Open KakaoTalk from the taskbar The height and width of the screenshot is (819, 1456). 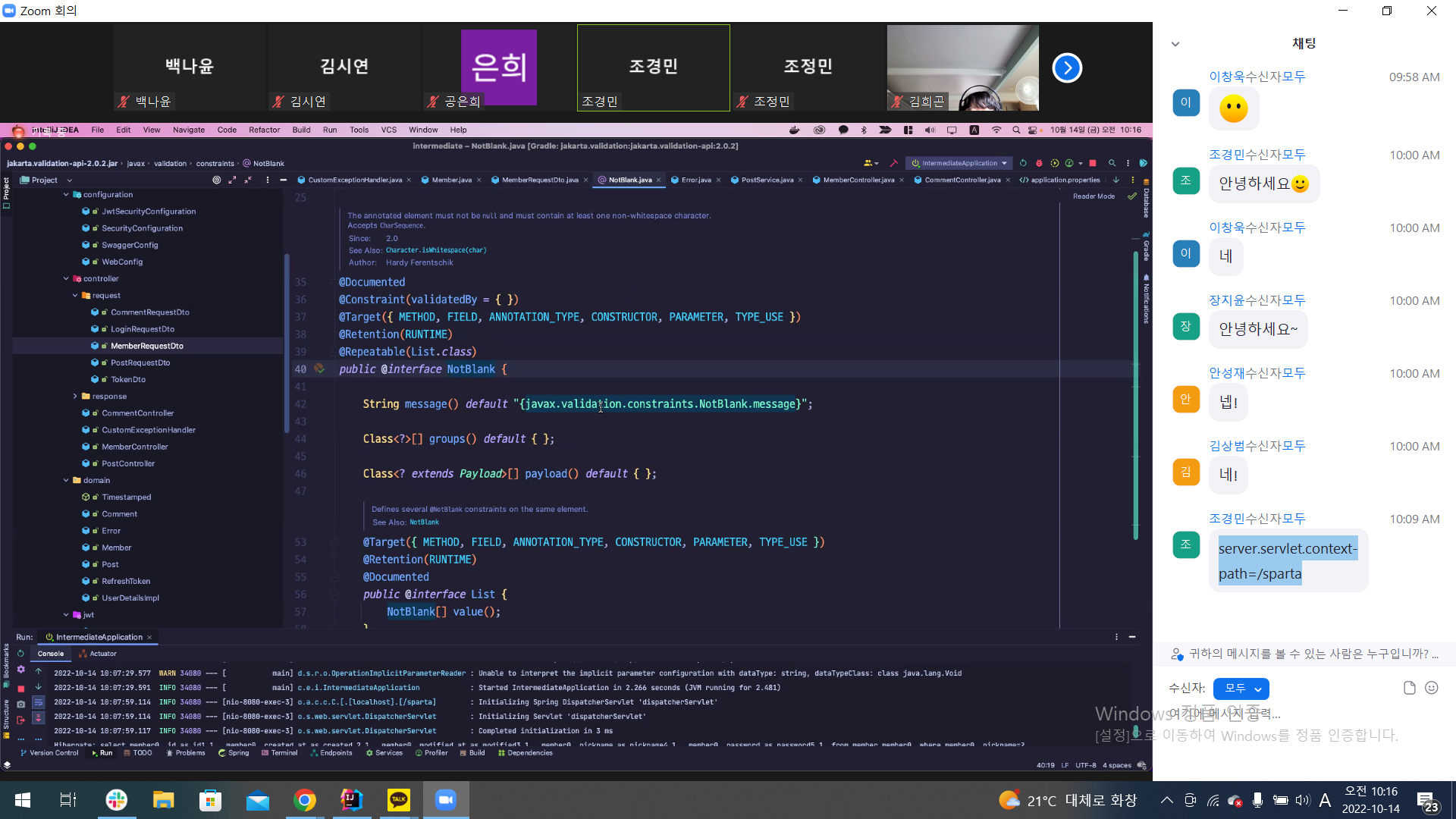coord(398,800)
